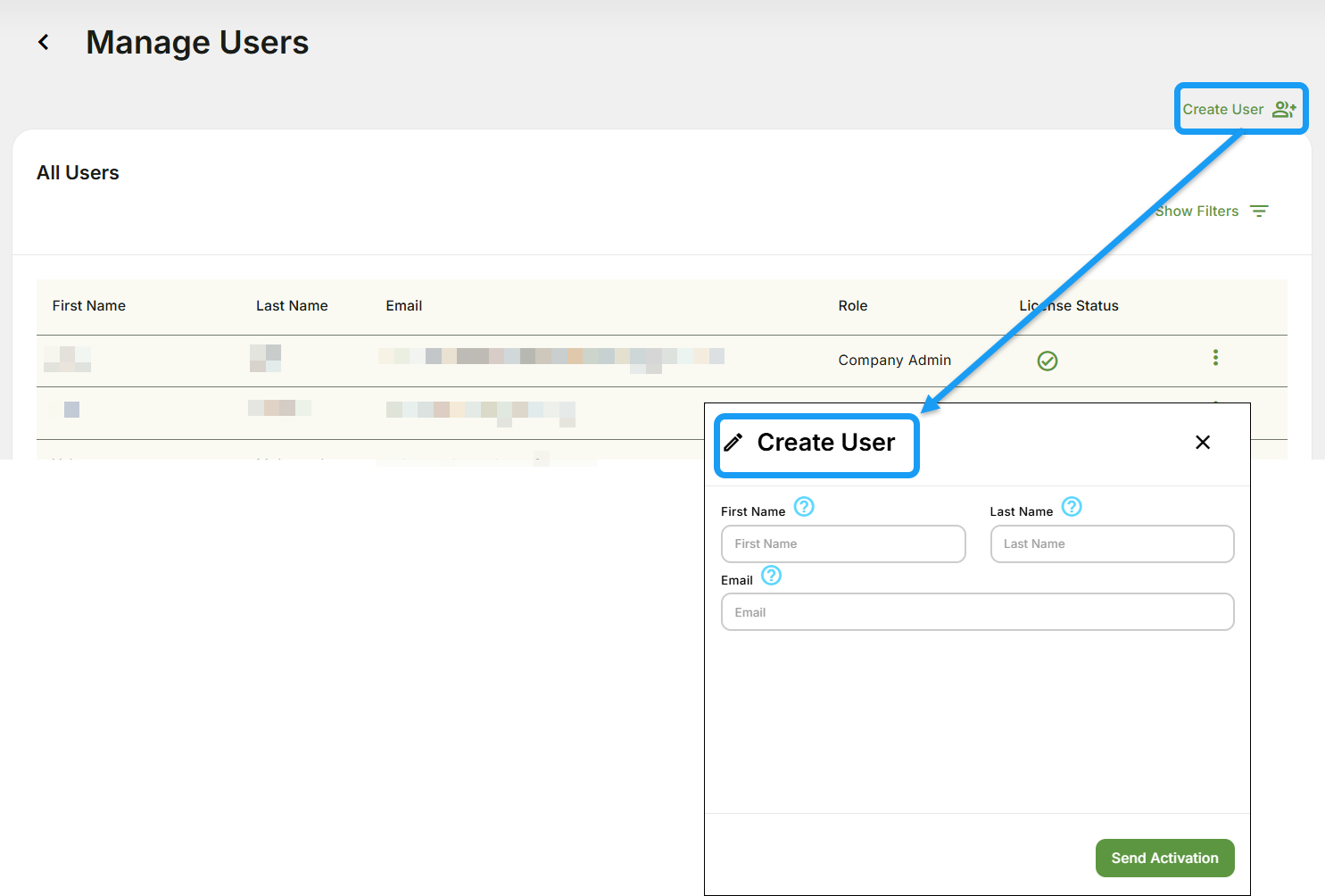Image resolution: width=1325 pixels, height=896 pixels.
Task: Expand the filters panel via Show Filters
Action: pyautogui.click(x=1197, y=211)
